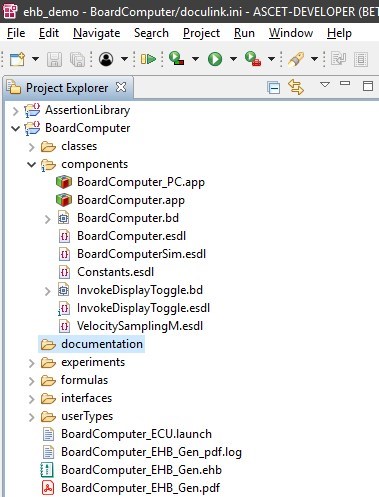
Task: Collapse the BoardComputer project node
Action: coord(15,128)
